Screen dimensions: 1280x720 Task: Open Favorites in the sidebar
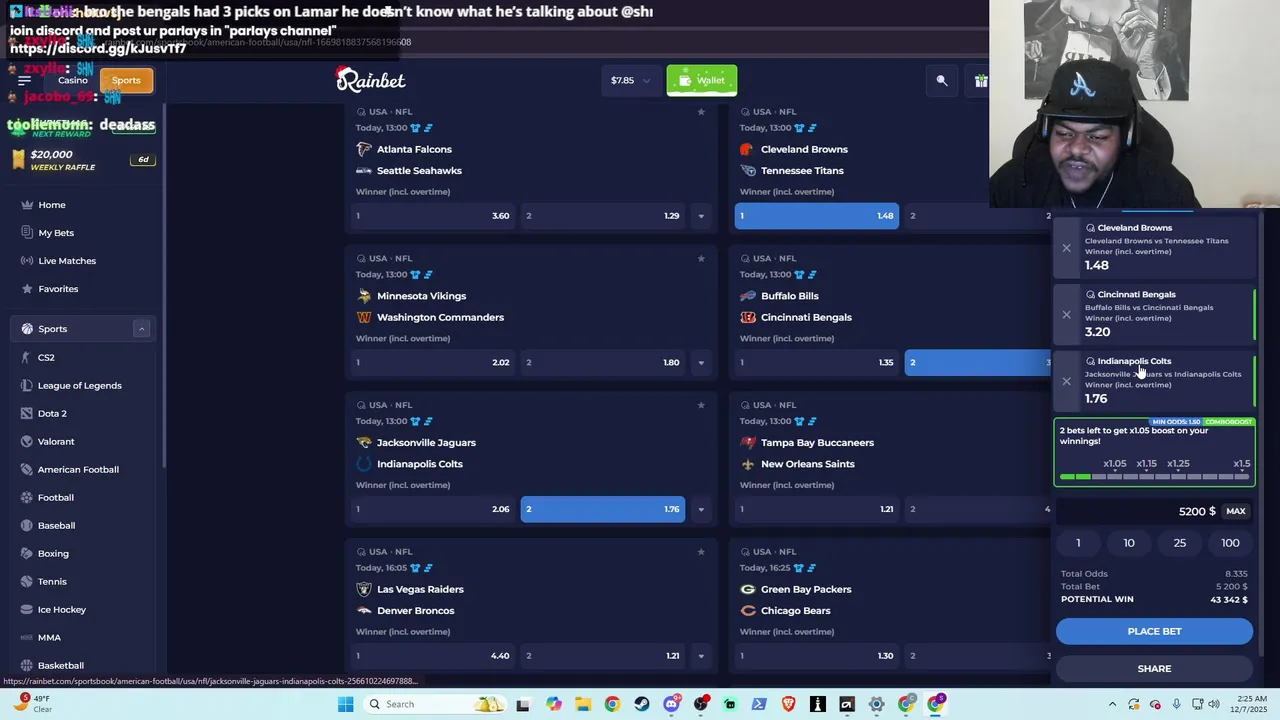click(x=58, y=289)
